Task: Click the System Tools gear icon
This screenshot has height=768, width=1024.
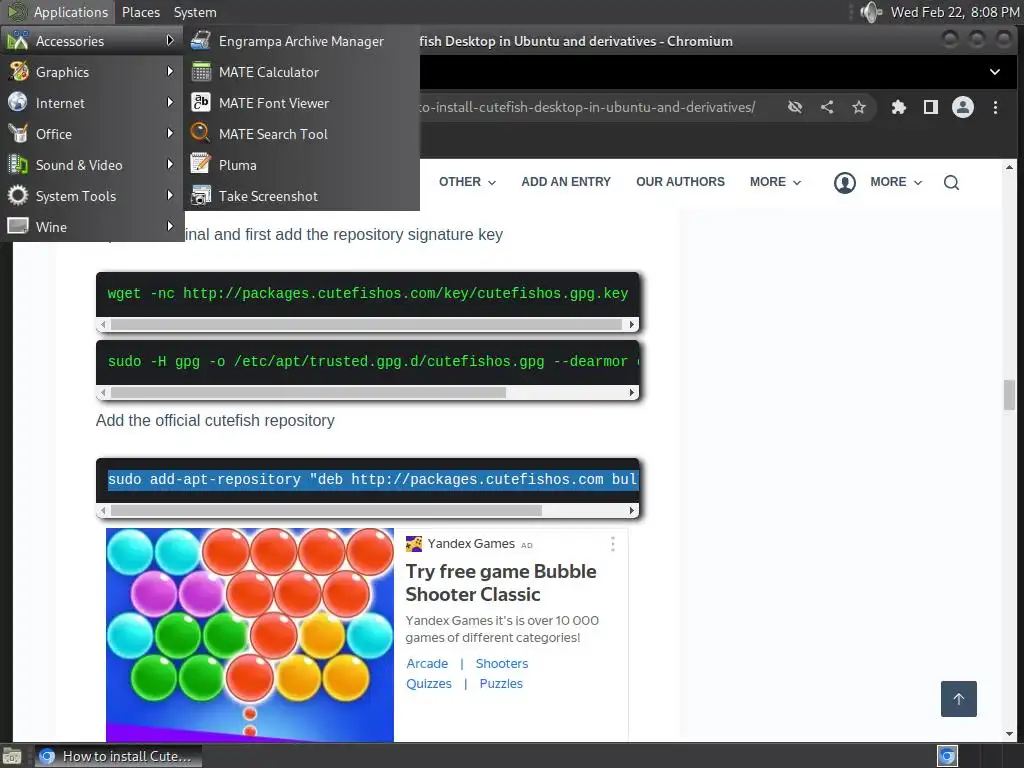Action: tap(18, 195)
